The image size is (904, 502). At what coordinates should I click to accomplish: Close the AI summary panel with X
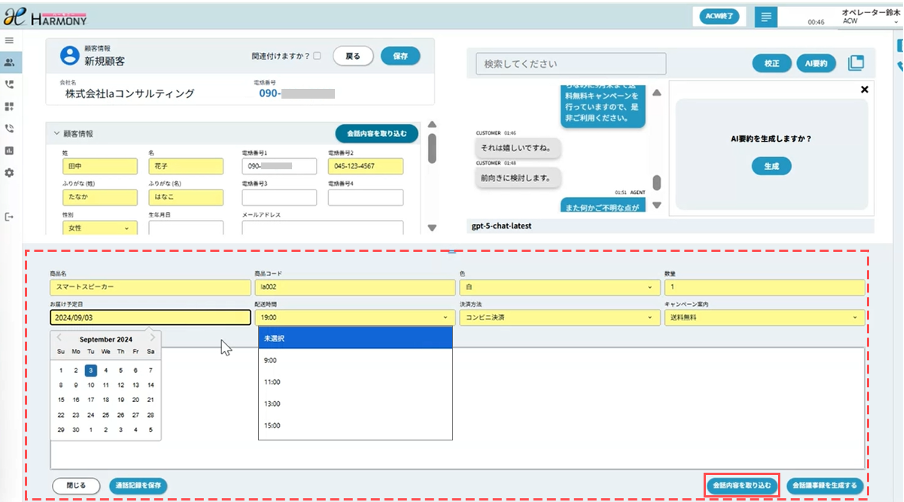864,89
